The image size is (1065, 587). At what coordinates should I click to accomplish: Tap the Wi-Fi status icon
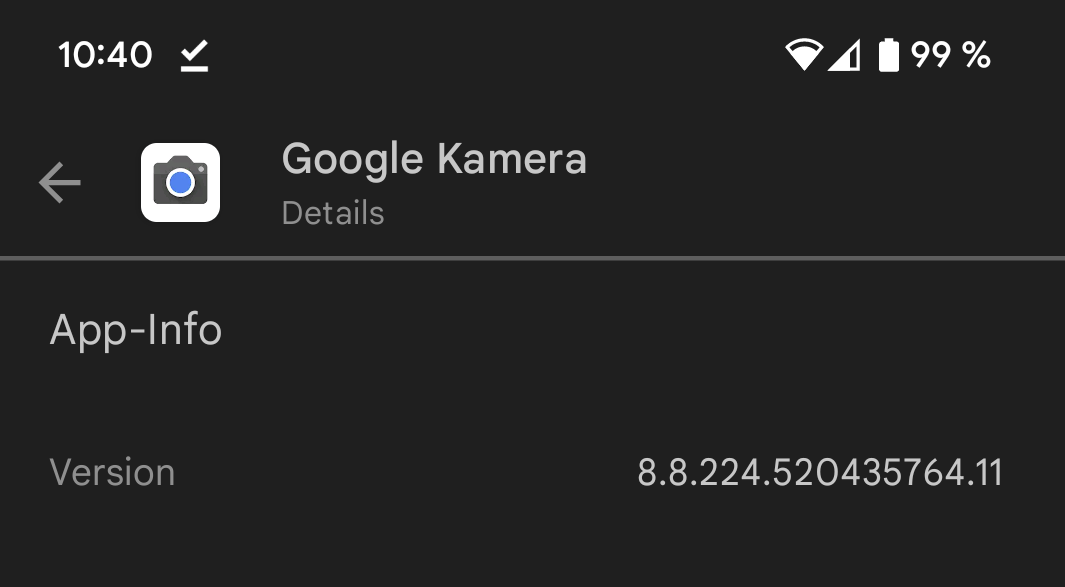[x=802, y=55]
